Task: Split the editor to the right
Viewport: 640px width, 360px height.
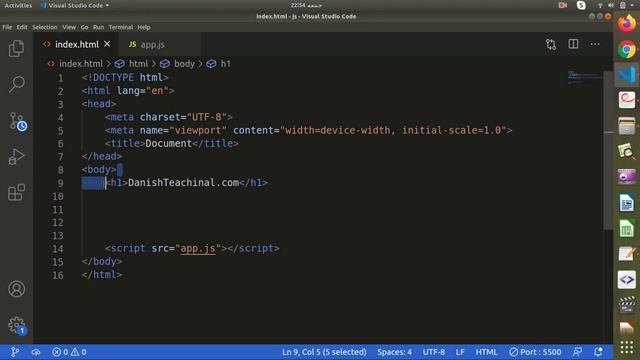Action: (x=573, y=44)
